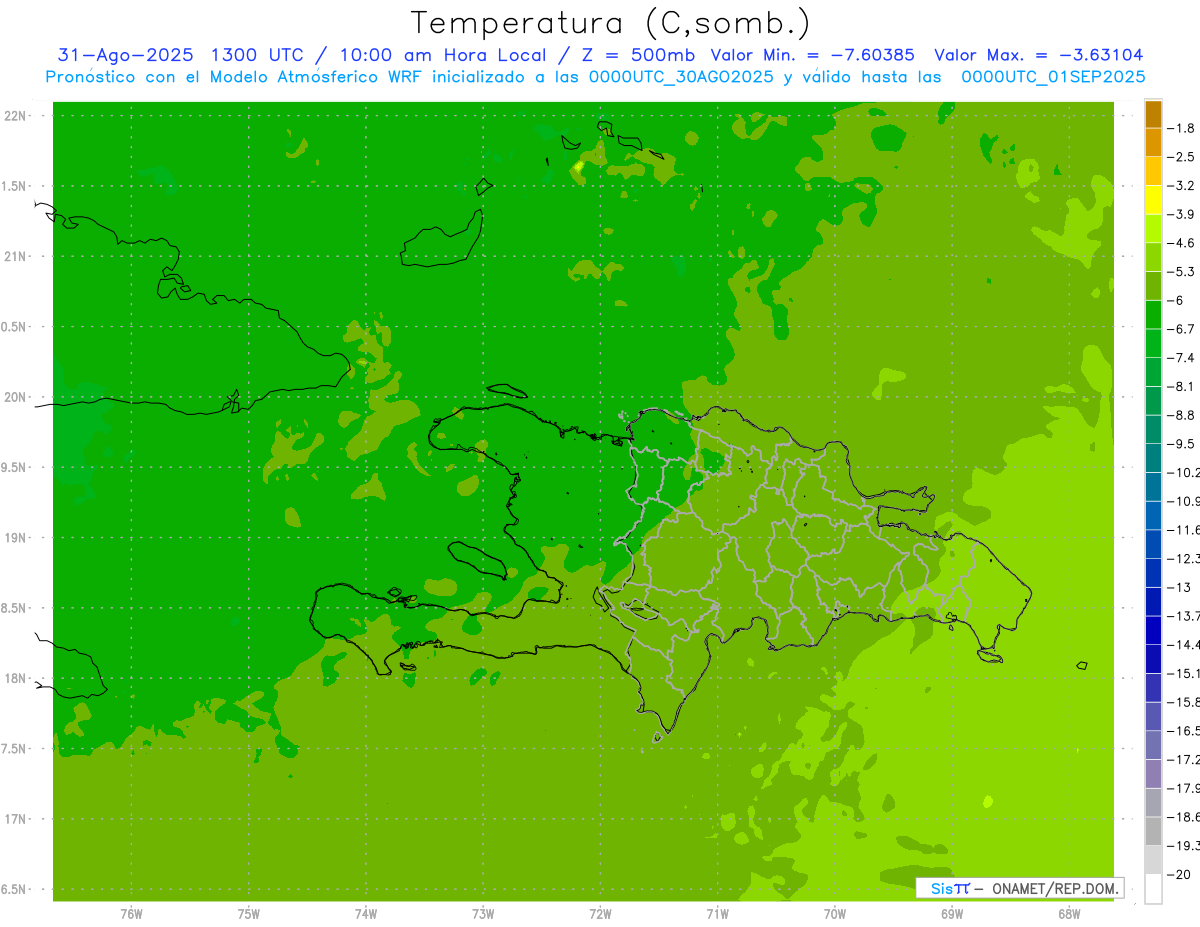This screenshot has width=1200, height=927.
Task: Click the '68W' longitude axis label
Action: click(1069, 914)
